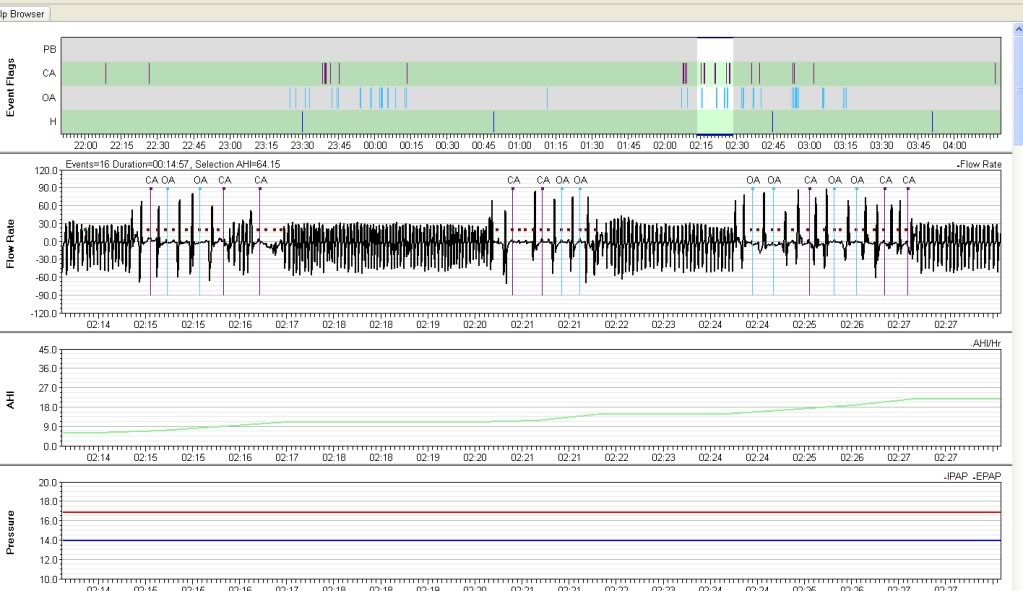The image size is (1023, 591).
Task: Click the lone OA flag past 01:00
Action: click(x=547, y=98)
